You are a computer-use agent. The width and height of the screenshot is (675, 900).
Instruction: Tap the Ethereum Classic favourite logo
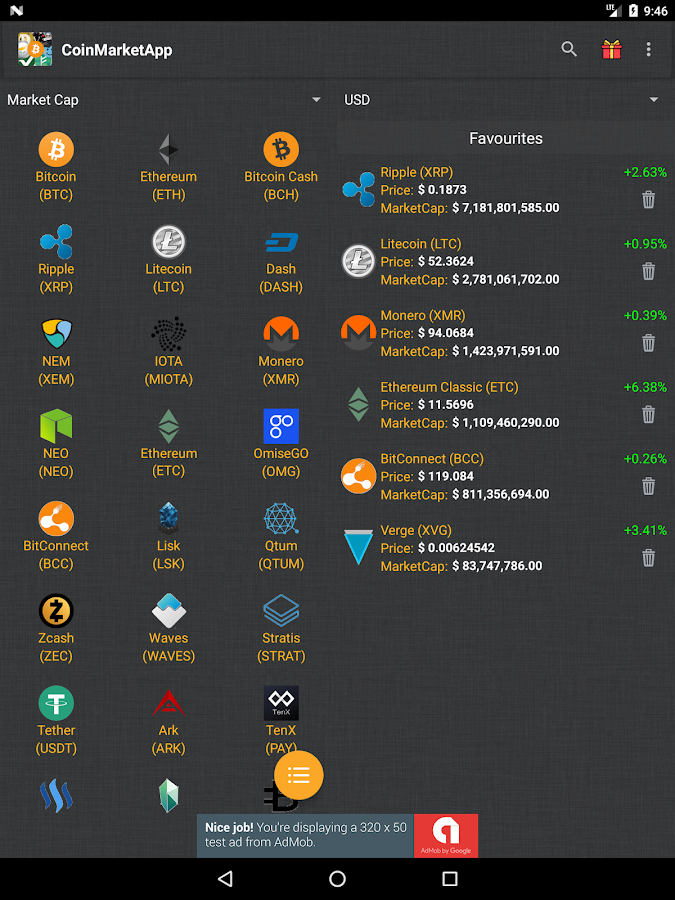tap(358, 405)
